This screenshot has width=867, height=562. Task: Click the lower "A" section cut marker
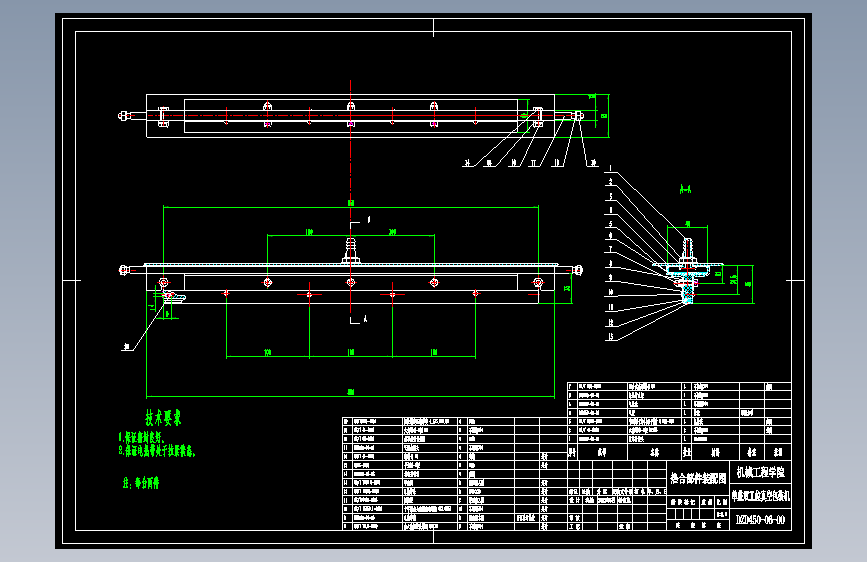click(365, 319)
